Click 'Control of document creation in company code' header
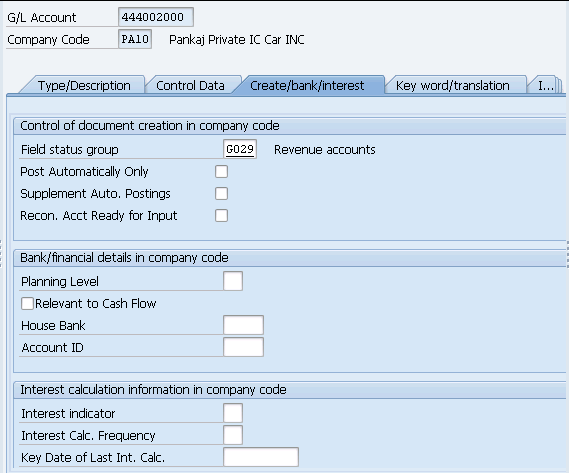This screenshot has width=569, height=473. pyautogui.click(x=150, y=126)
